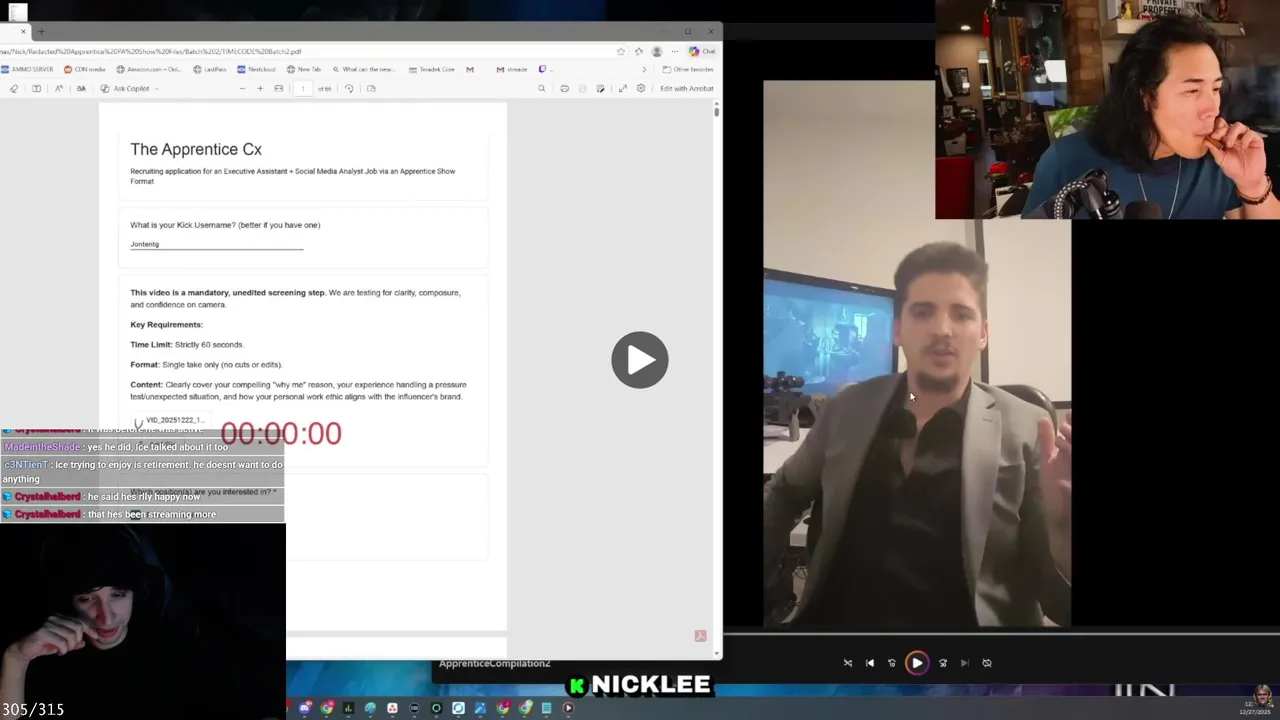The height and width of the screenshot is (720, 1280).
Task: Expand the Ask Copilot dropdown arrow
Action: point(157,88)
